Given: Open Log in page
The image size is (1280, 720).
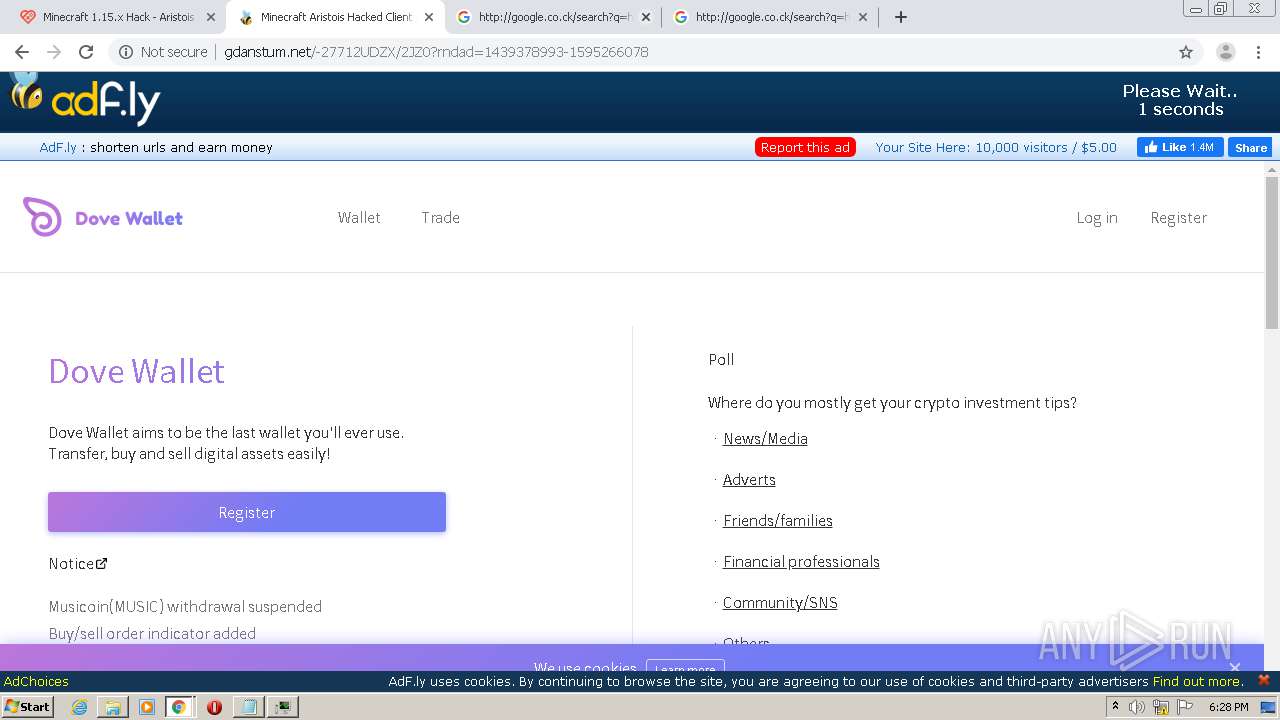Looking at the screenshot, I should (1097, 217).
